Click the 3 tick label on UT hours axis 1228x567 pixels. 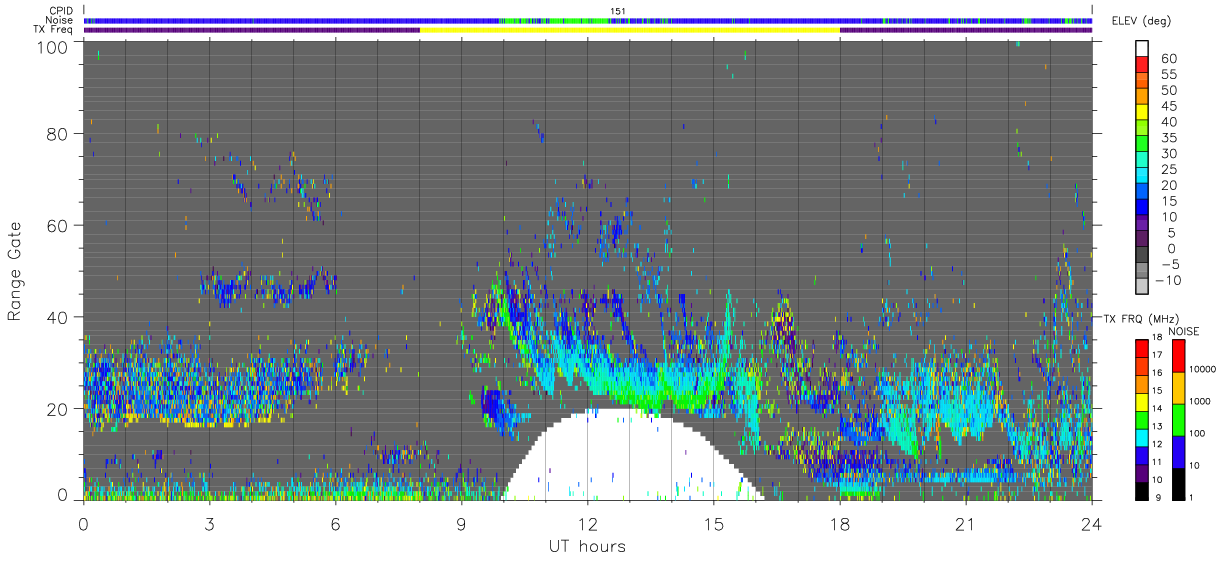[x=209, y=525]
